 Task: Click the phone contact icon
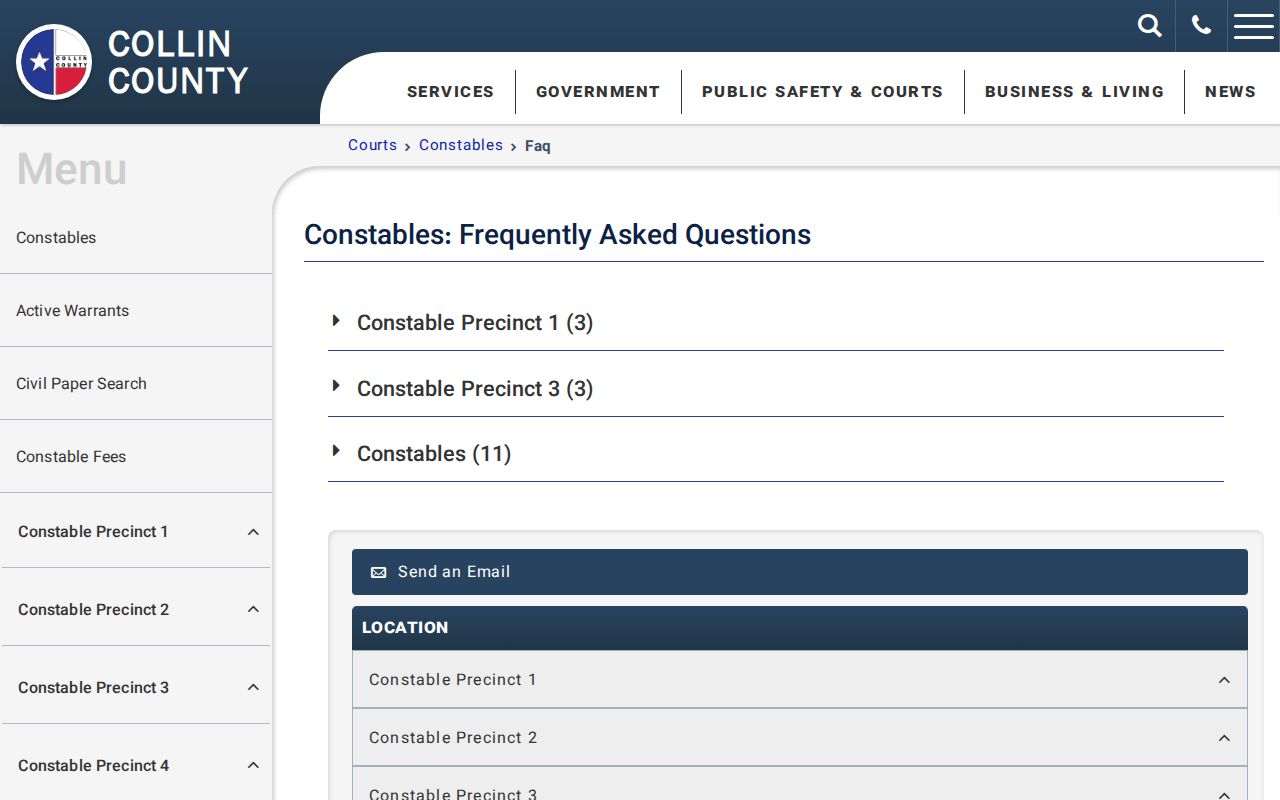[1202, 26]
